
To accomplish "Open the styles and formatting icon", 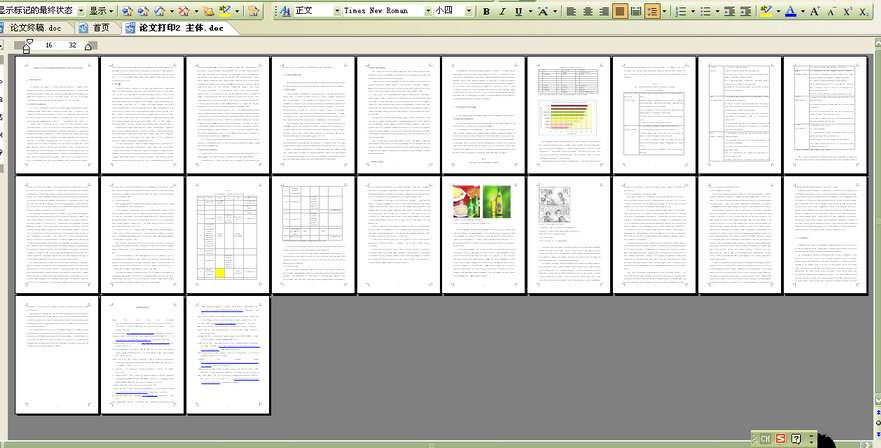I will (x=285, y=11).
